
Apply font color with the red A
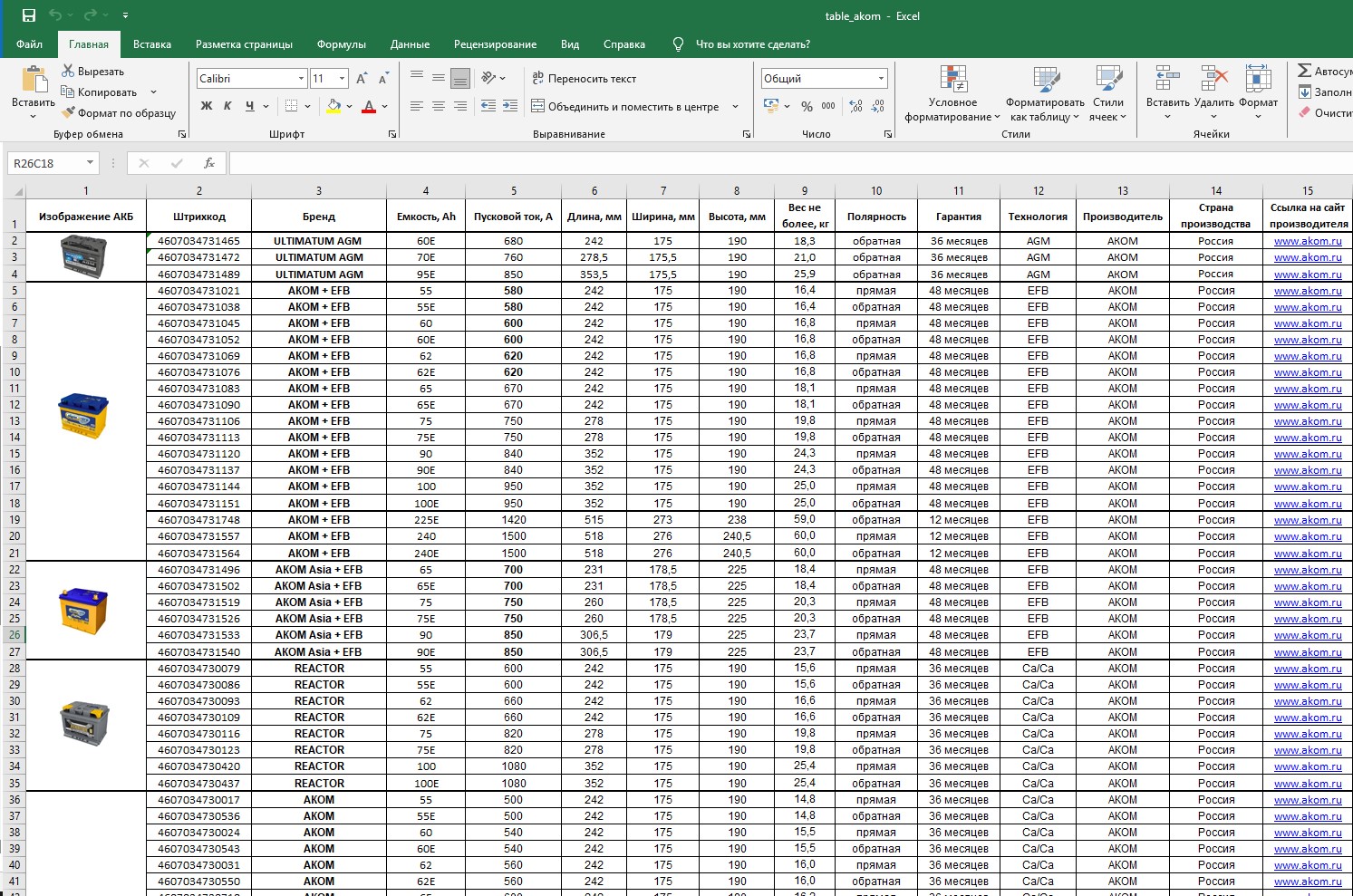pyautogui.click(x=369, y=106)
